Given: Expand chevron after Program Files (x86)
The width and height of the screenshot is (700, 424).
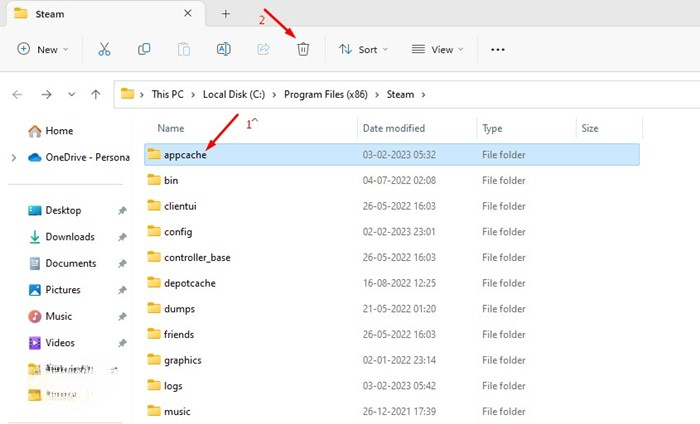Looking at the screenshot, I should tap(377, 95).
